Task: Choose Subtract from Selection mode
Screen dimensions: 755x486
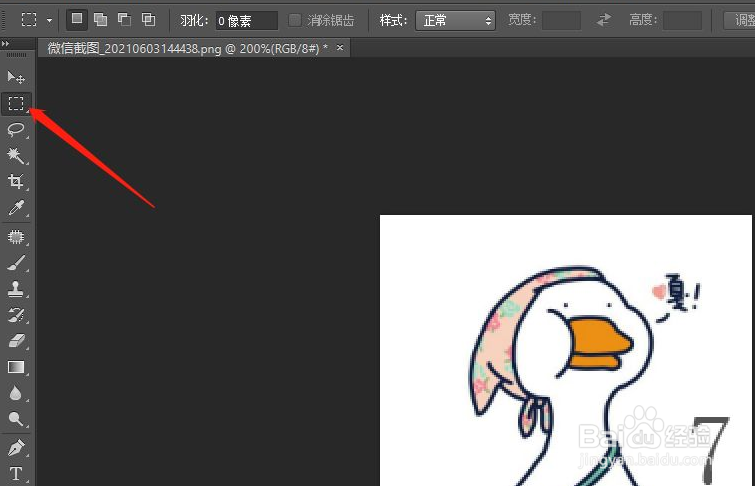Action: pyautogui.click(x=125, y=19)
